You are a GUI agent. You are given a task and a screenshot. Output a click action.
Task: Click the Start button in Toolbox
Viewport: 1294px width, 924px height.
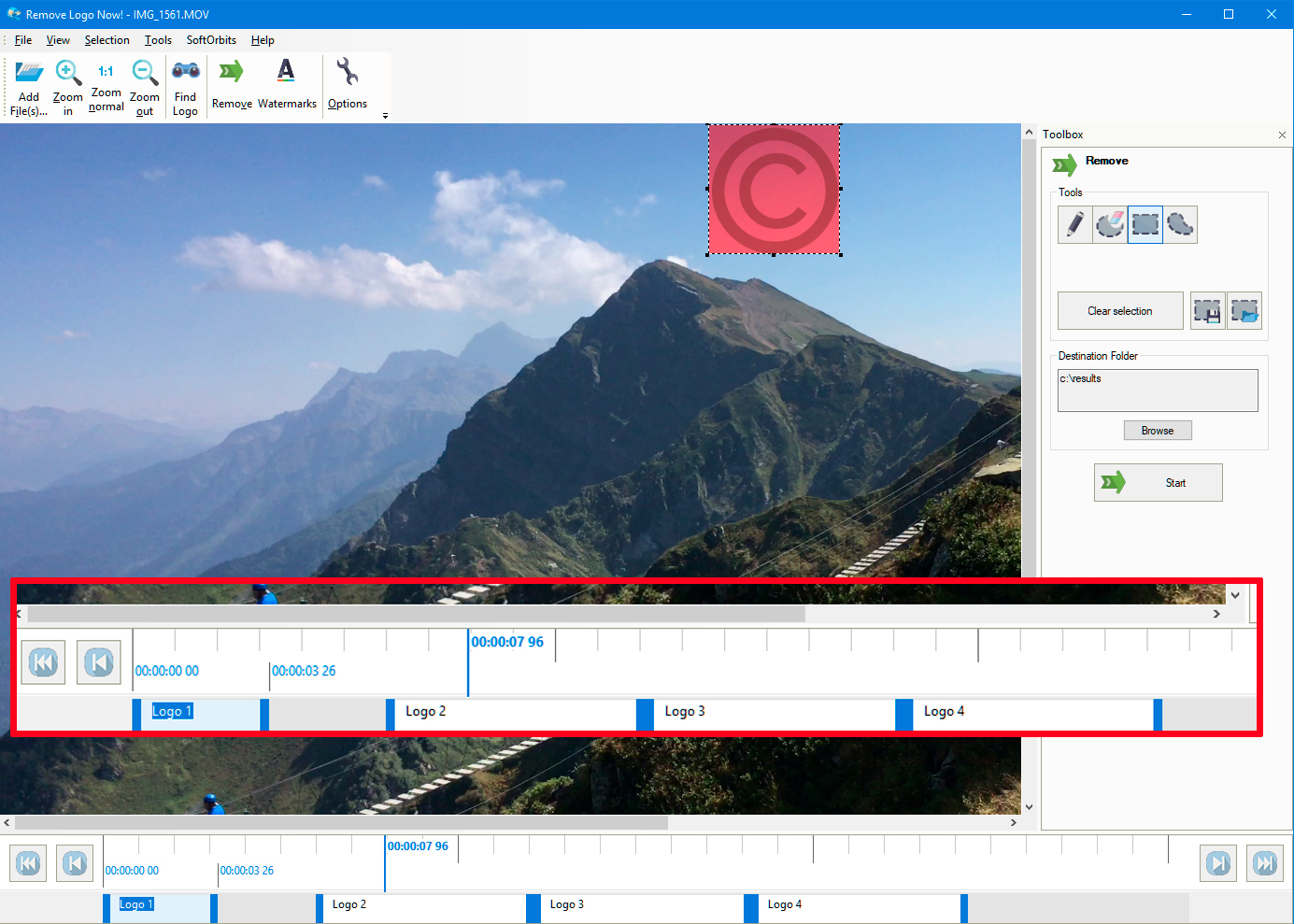click(x=1159, y=483)
